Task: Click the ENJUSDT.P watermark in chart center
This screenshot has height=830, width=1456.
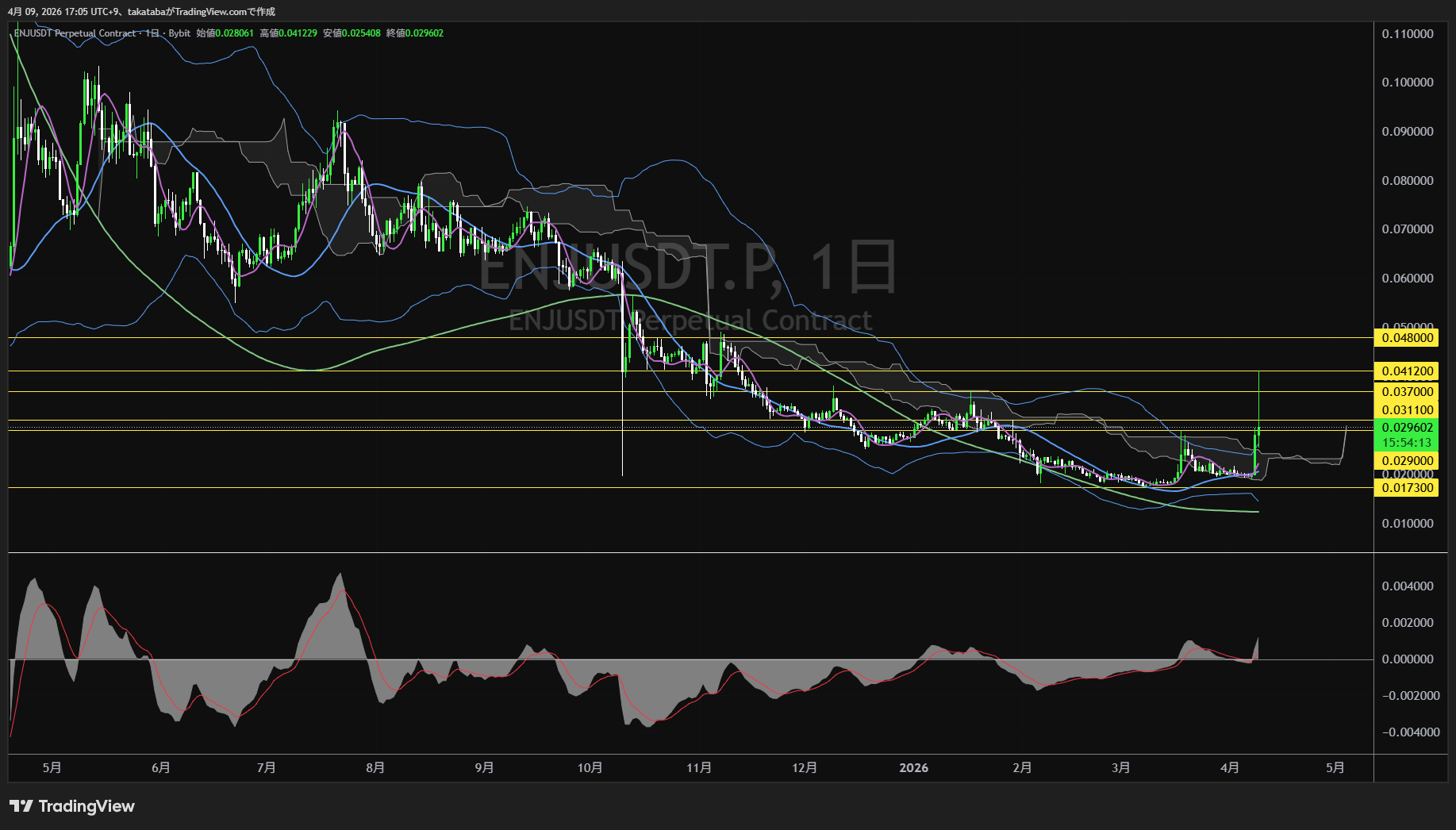Action: [x=687, y=268]
